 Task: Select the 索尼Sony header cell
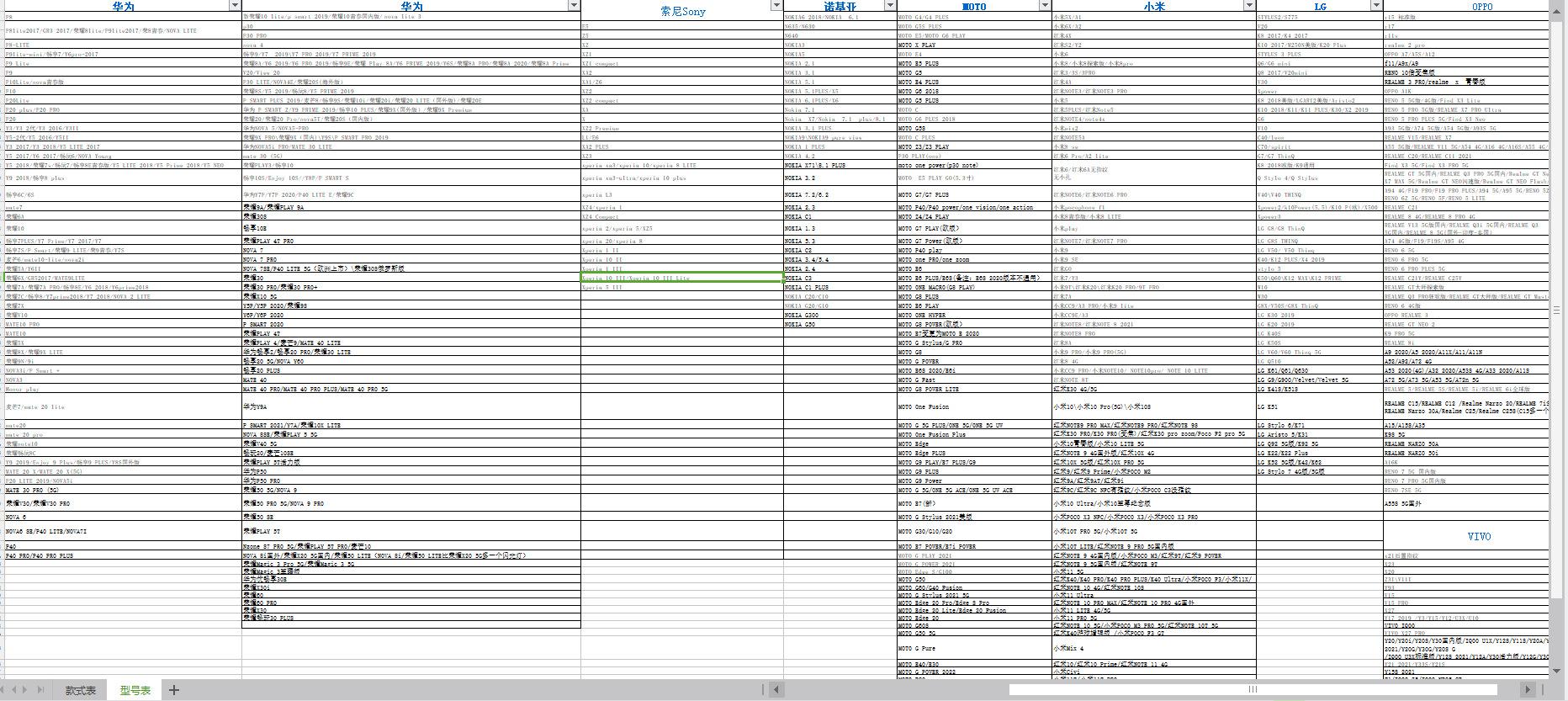pyautogui.click(x=682, y=12)
